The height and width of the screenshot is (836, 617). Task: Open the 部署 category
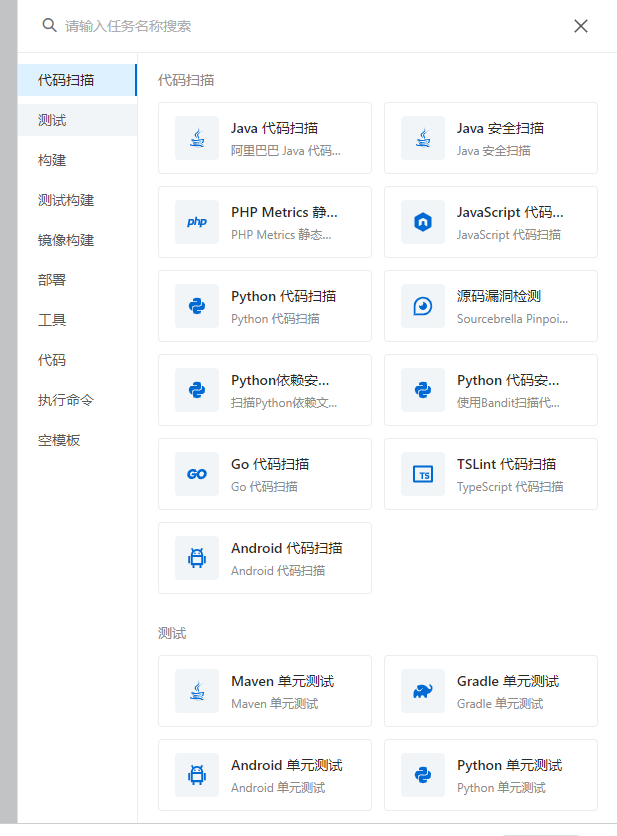point(77,280)
